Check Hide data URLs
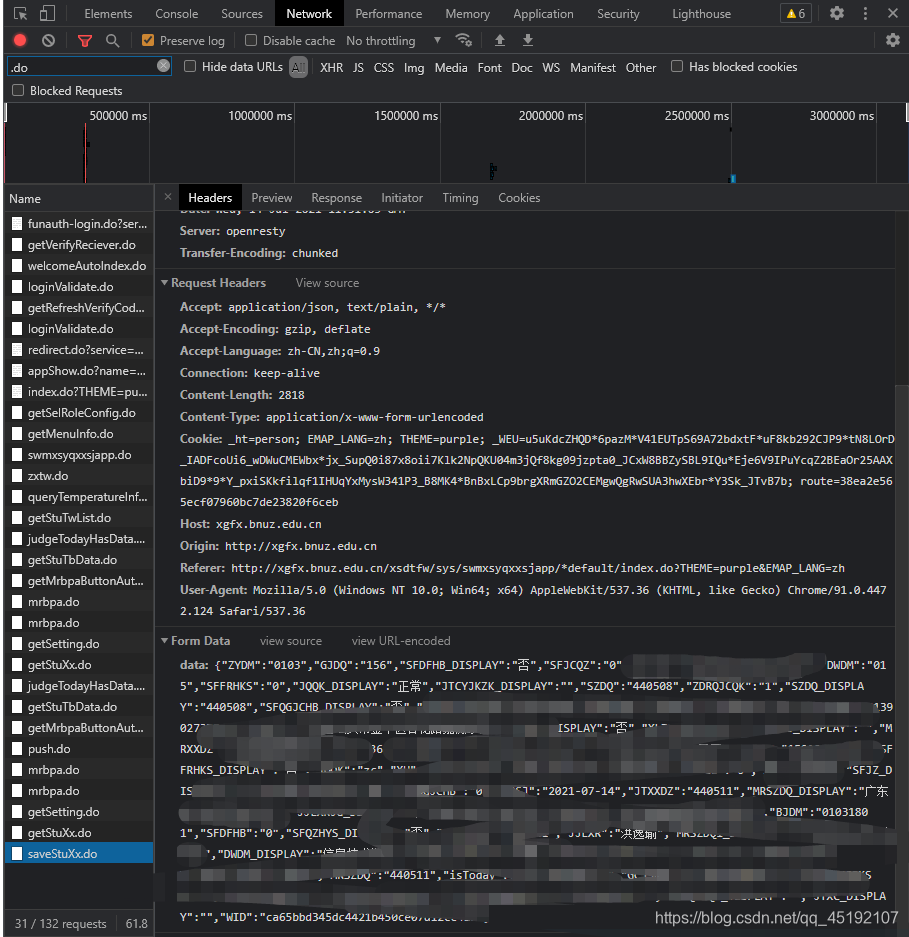Screen dimensions: 909x937 189,66
